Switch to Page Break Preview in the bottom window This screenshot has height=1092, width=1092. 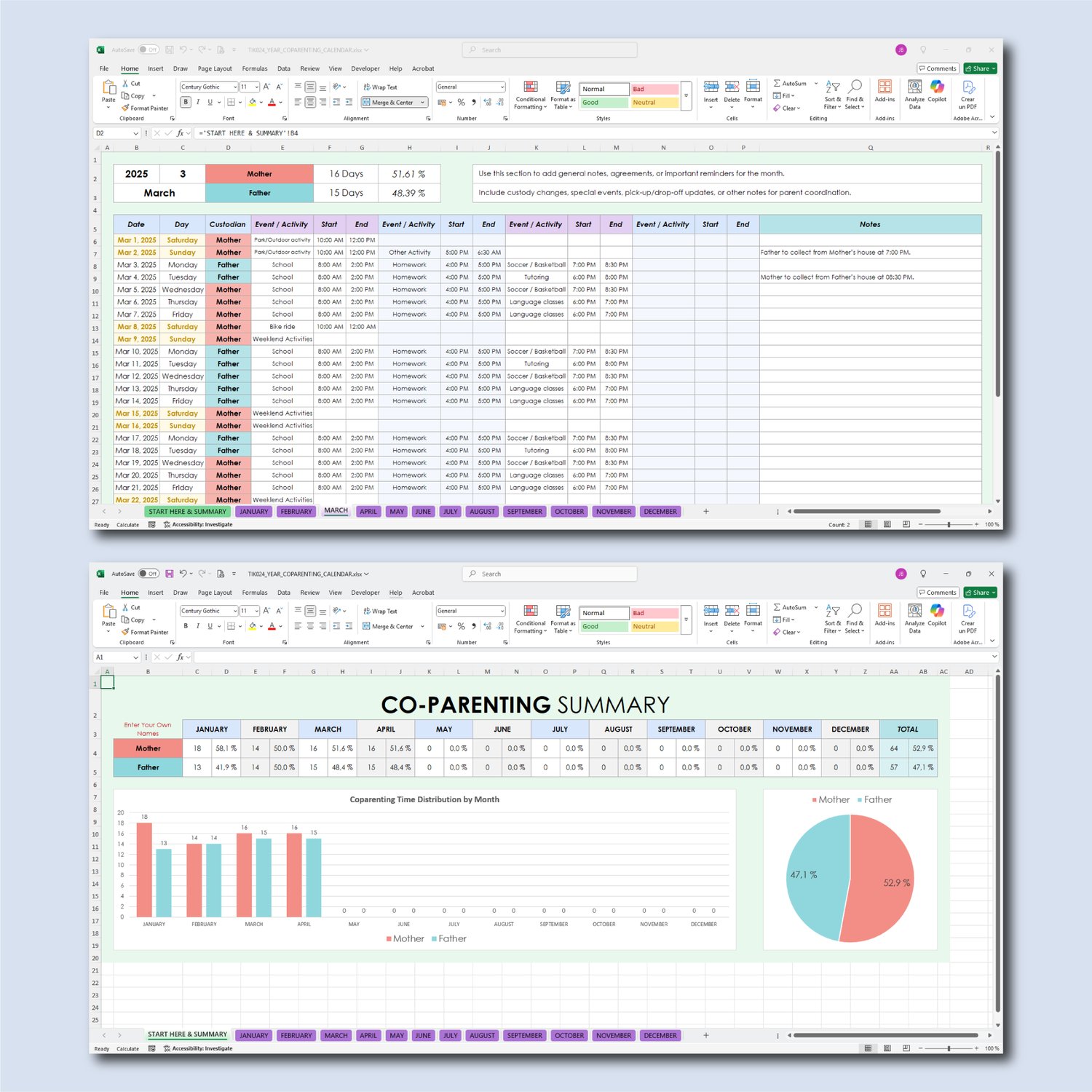click(x=906, y=1048)
